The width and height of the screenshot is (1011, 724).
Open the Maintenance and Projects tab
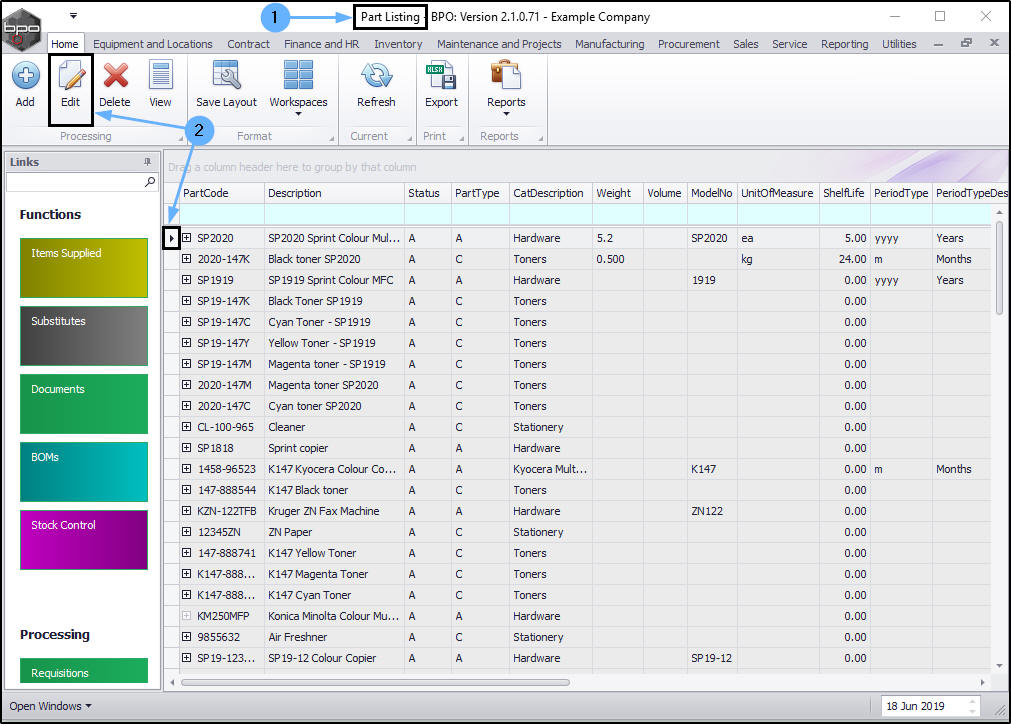pos(499,44)
